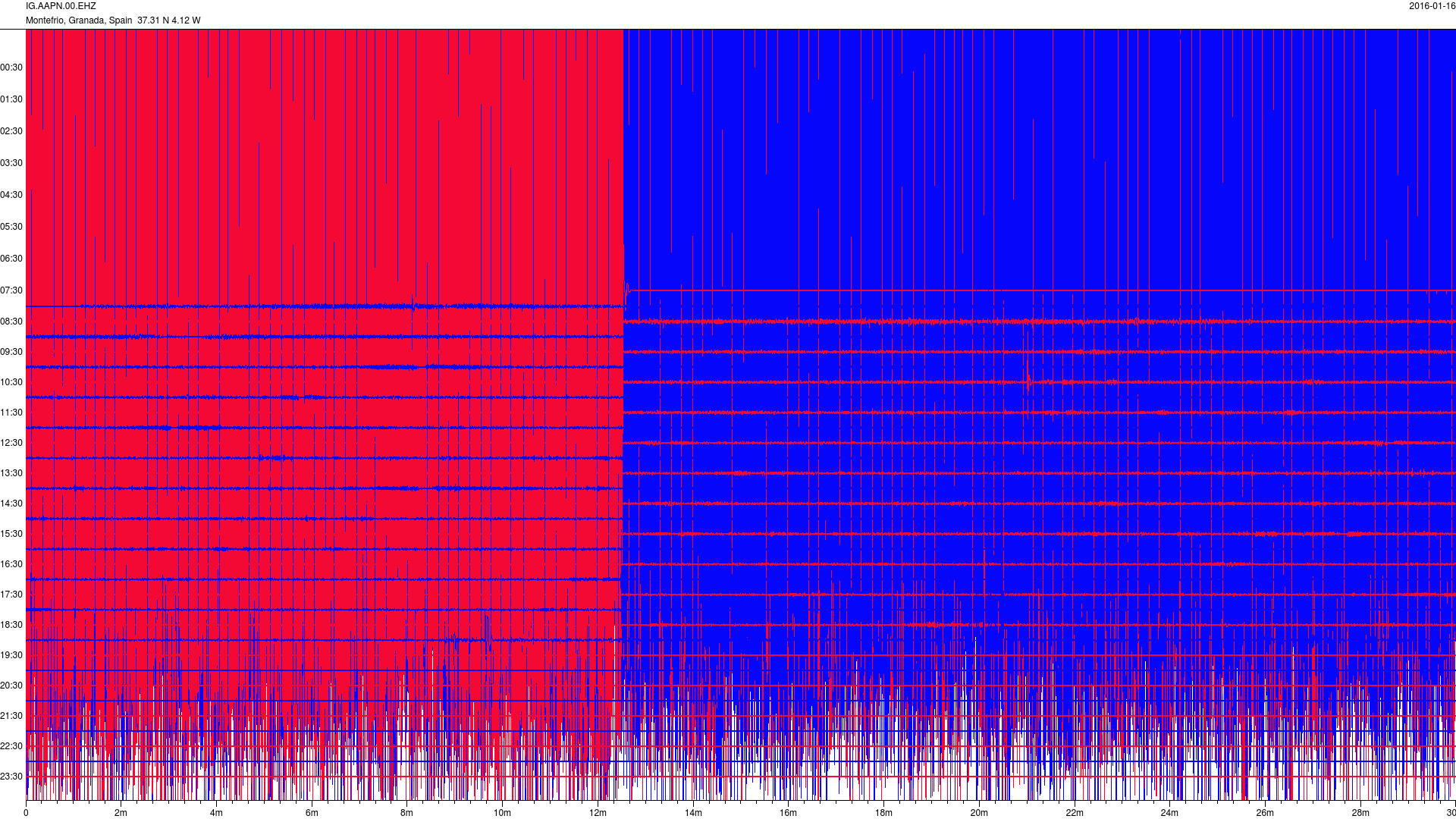Click the 2m minute axis label
The width and height of the screenshot is (1456, 819).
click(121, 813)
